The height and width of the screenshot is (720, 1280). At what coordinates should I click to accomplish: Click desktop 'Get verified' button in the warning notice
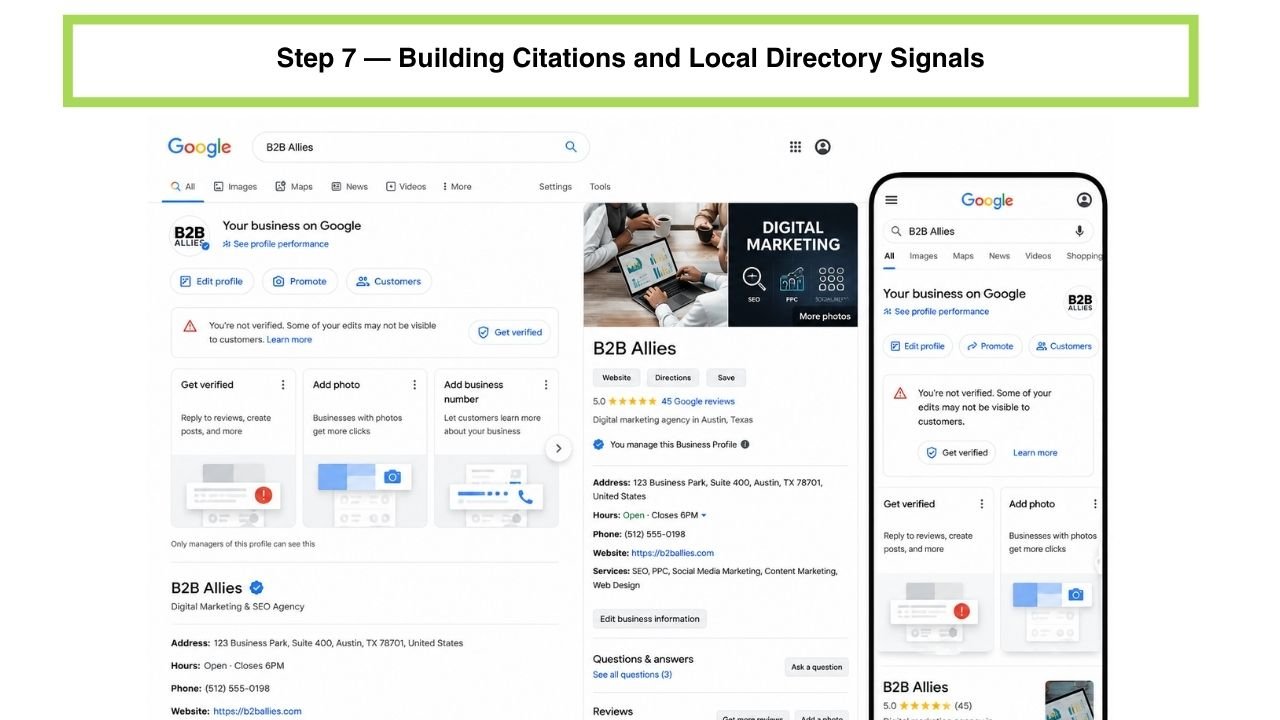click(509, 333)
